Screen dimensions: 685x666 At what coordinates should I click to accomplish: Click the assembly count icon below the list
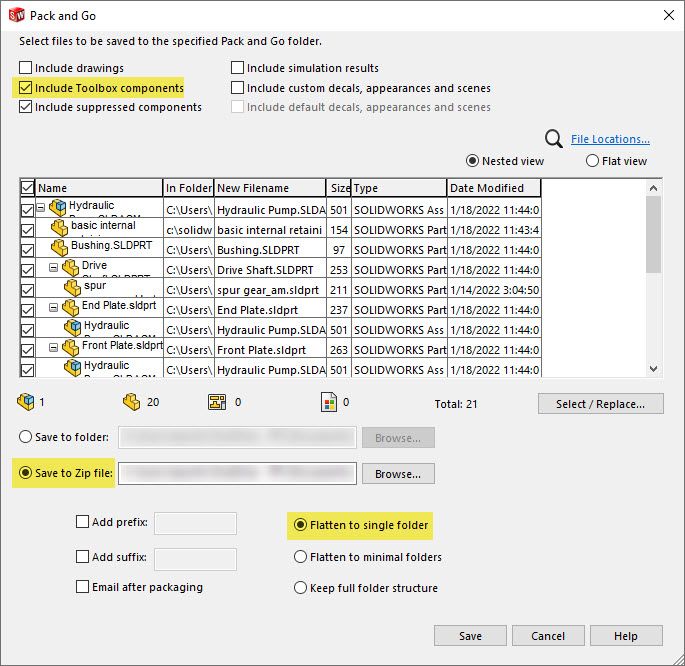(x=25, y=403)
